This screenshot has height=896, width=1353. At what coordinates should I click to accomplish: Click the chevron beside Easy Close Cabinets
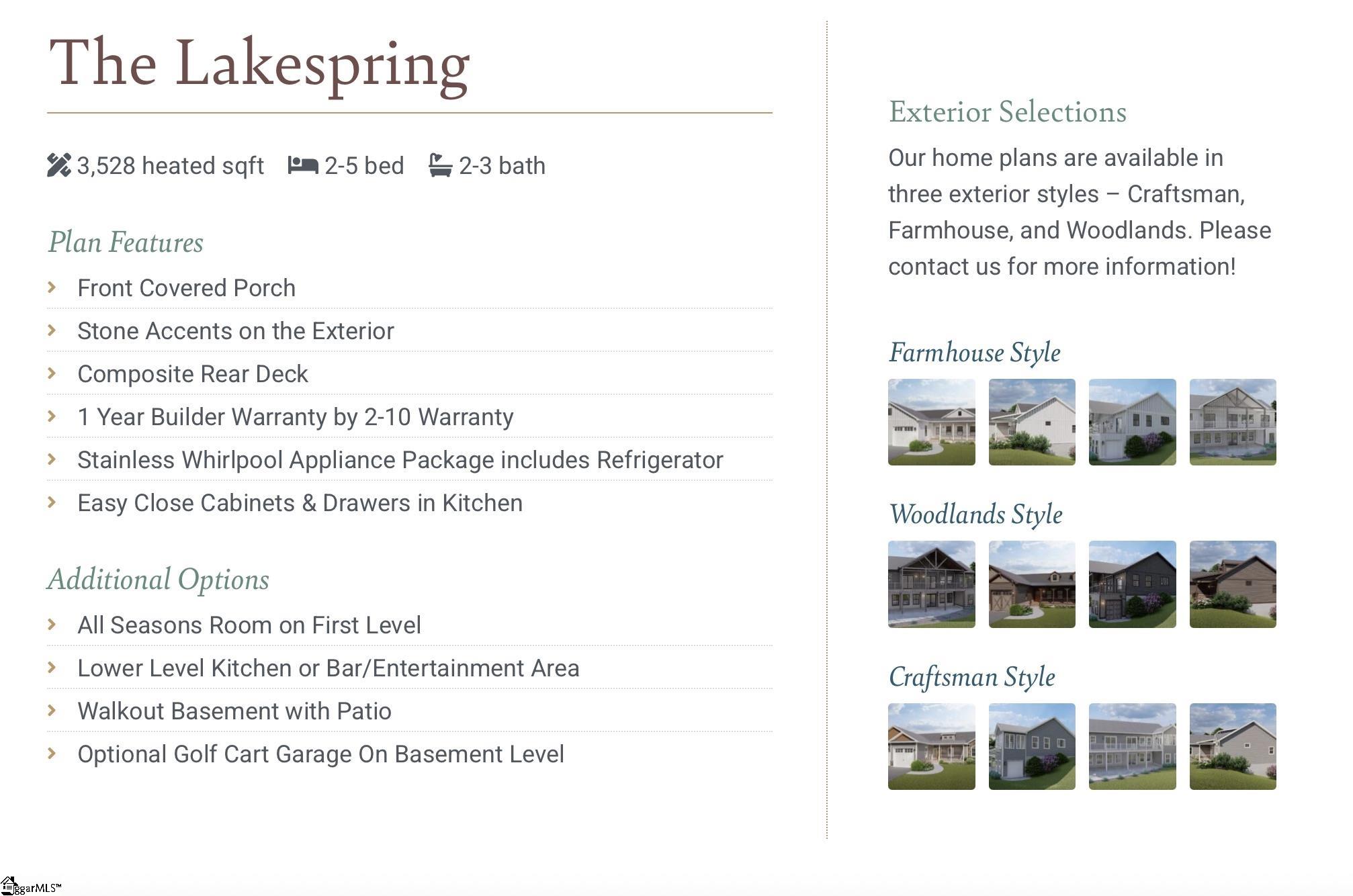pyautogui.click(x=52, y=502)
